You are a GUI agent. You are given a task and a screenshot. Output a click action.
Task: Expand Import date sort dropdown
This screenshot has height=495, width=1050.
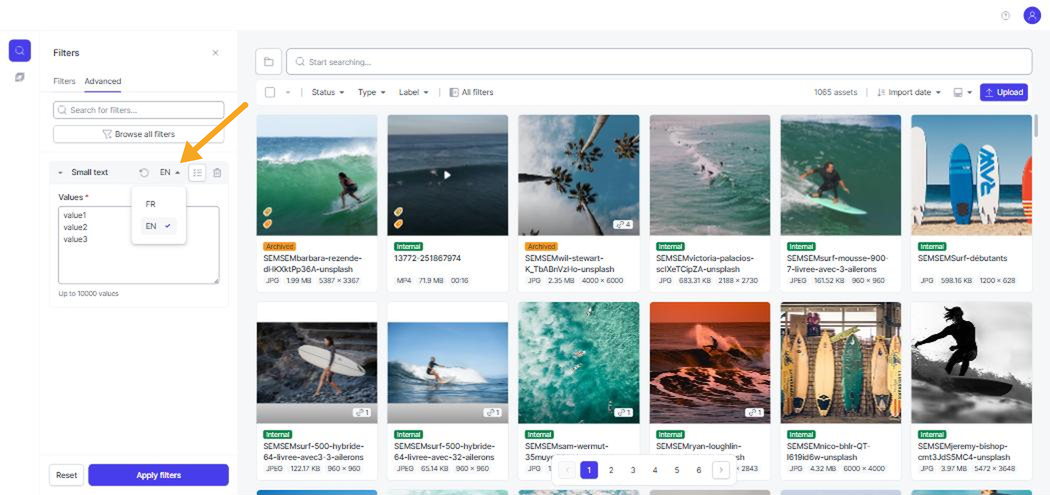coord(909,92)
